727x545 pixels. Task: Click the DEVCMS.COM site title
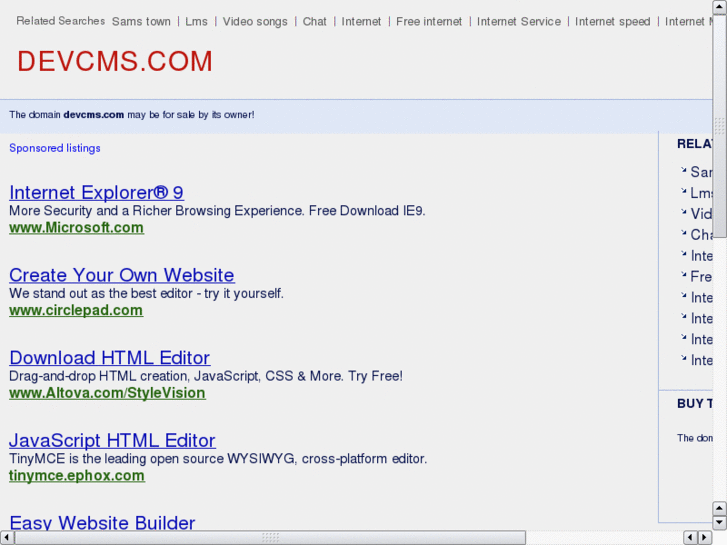point(115,61)
